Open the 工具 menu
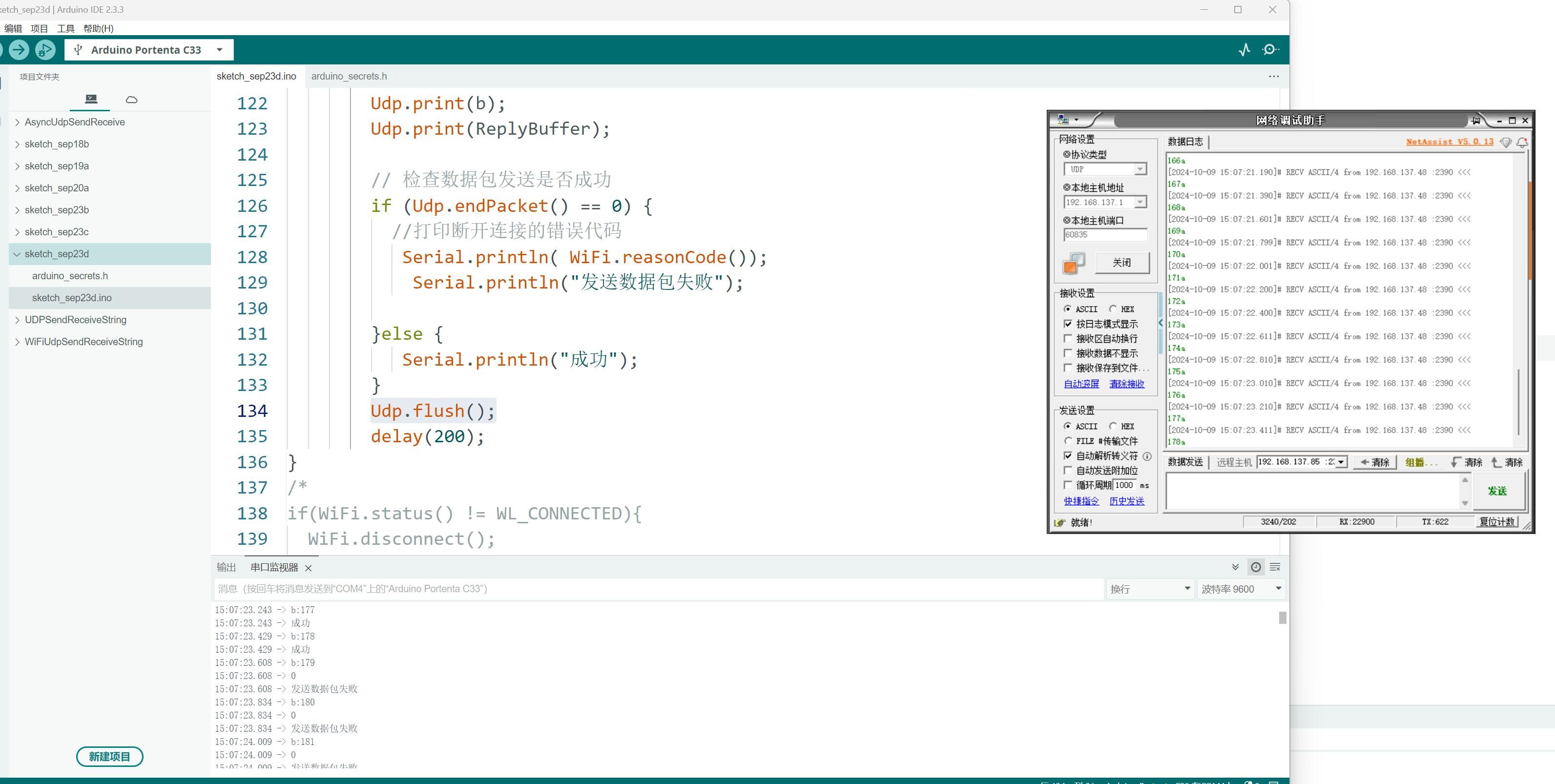The width and height of the screenshot is (1555, 784). (x=66, y=28)
